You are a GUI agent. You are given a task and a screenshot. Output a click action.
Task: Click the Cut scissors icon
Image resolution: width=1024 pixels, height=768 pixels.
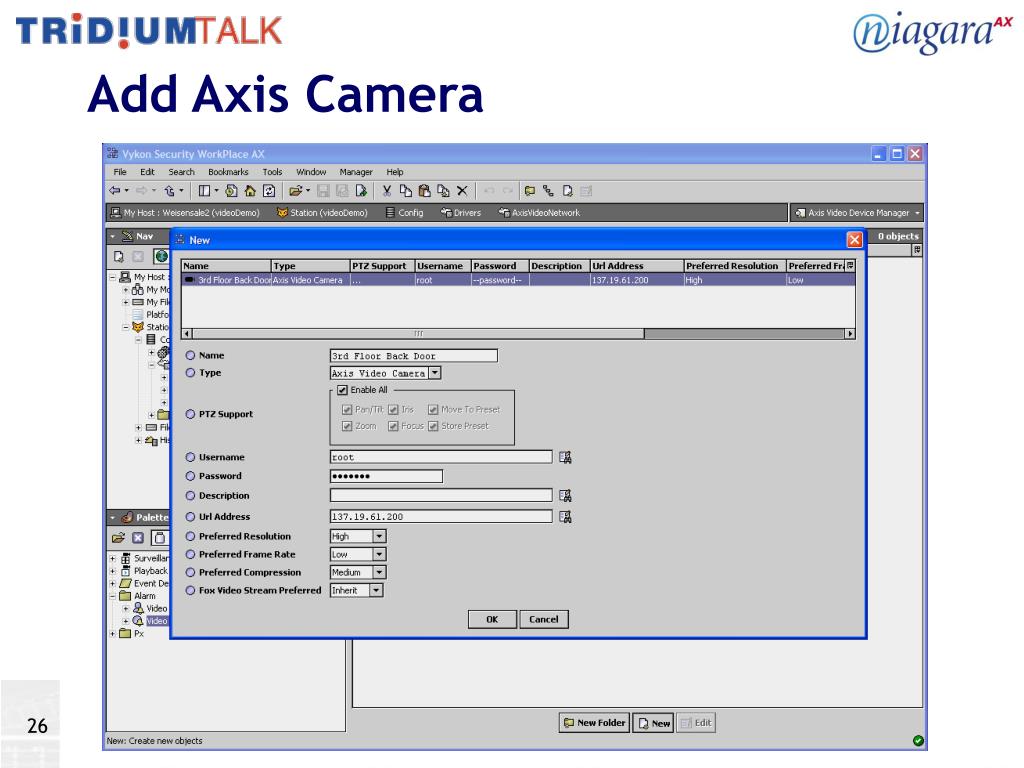pyautogui.click(x=387, y=191)
